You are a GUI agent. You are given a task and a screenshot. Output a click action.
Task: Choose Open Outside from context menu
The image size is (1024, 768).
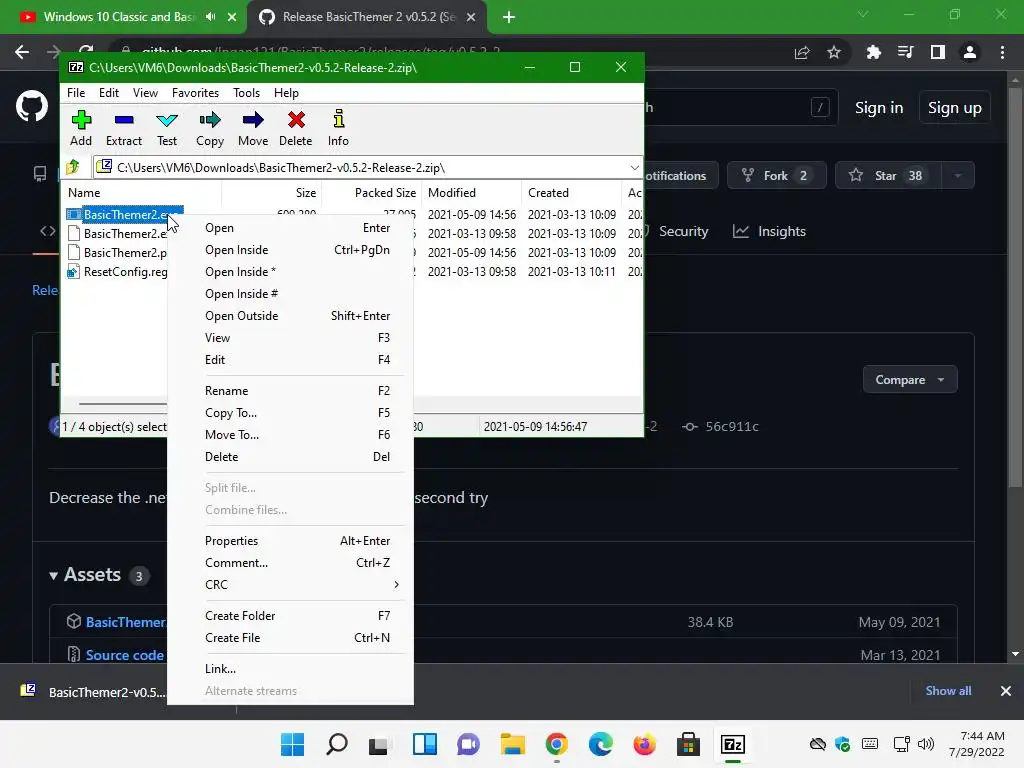click(291, 316)
